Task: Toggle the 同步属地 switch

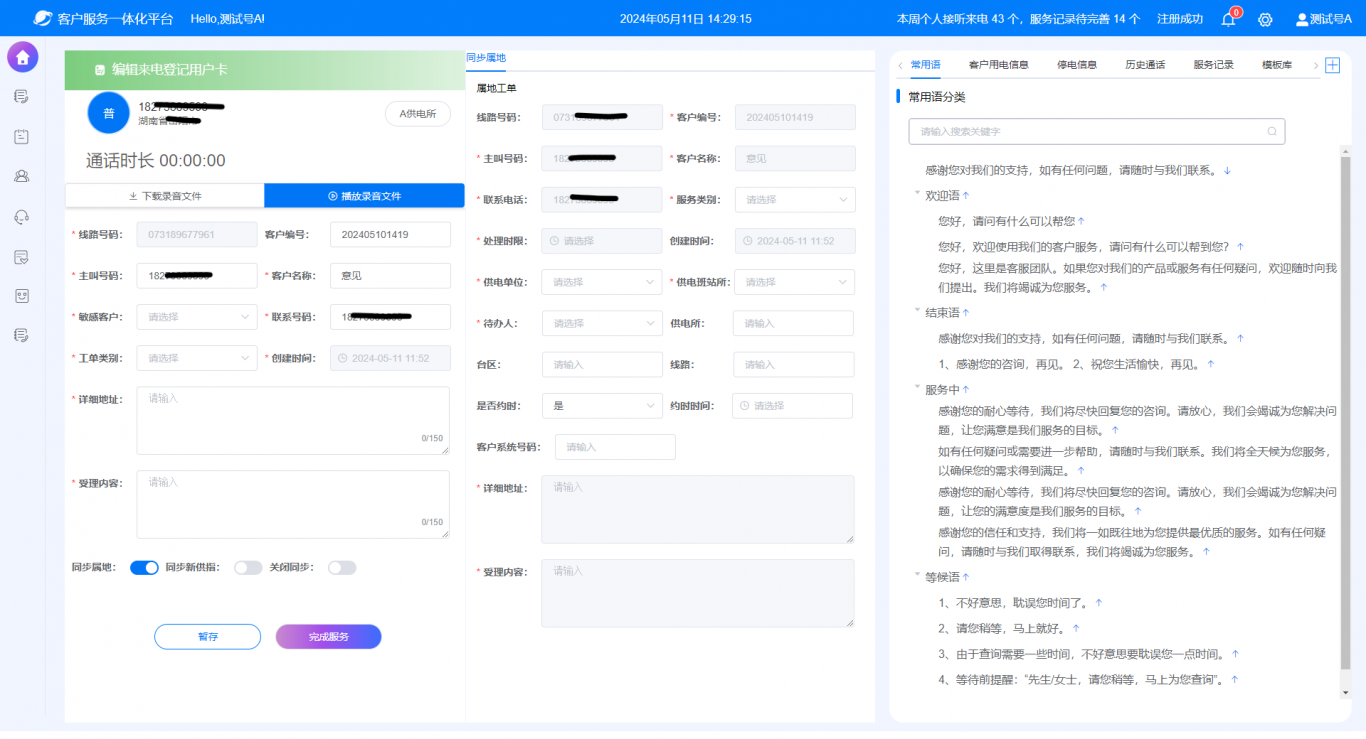Action: [144, 568]
